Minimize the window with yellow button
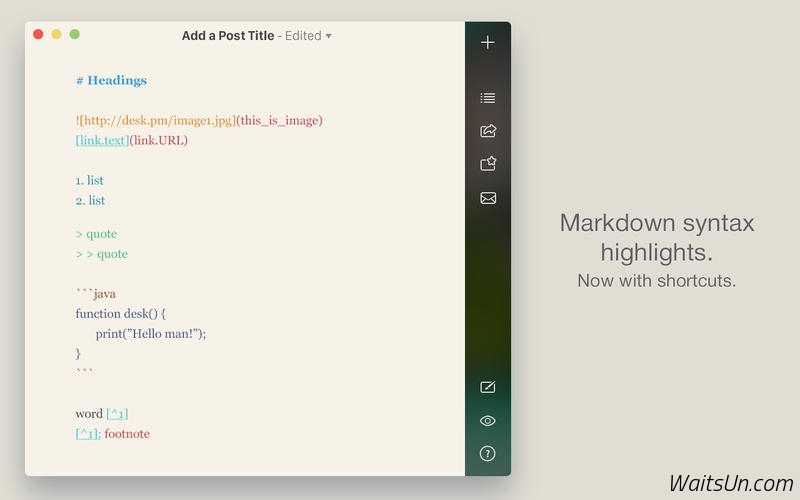This screenshot has width=800, height=500. 56,34
